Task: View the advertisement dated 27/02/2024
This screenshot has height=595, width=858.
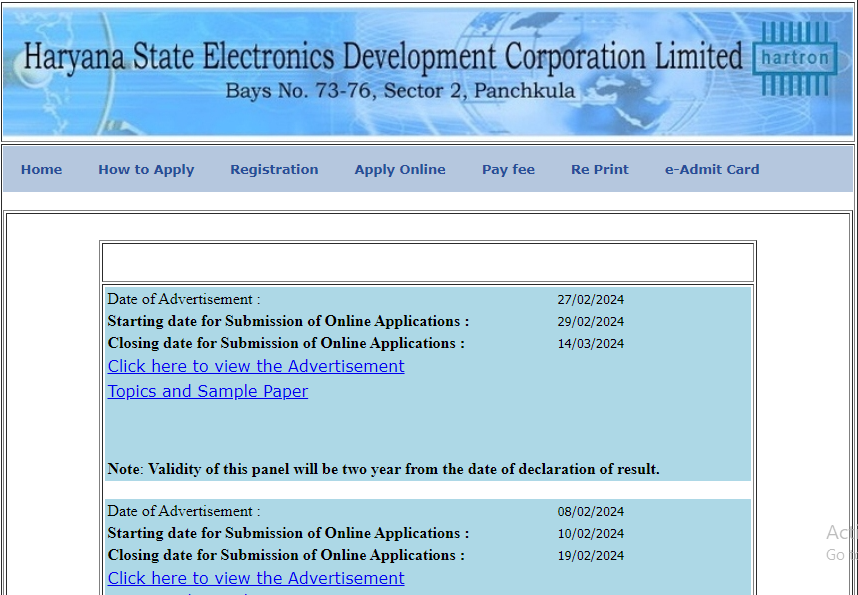Action: [256, 366]
